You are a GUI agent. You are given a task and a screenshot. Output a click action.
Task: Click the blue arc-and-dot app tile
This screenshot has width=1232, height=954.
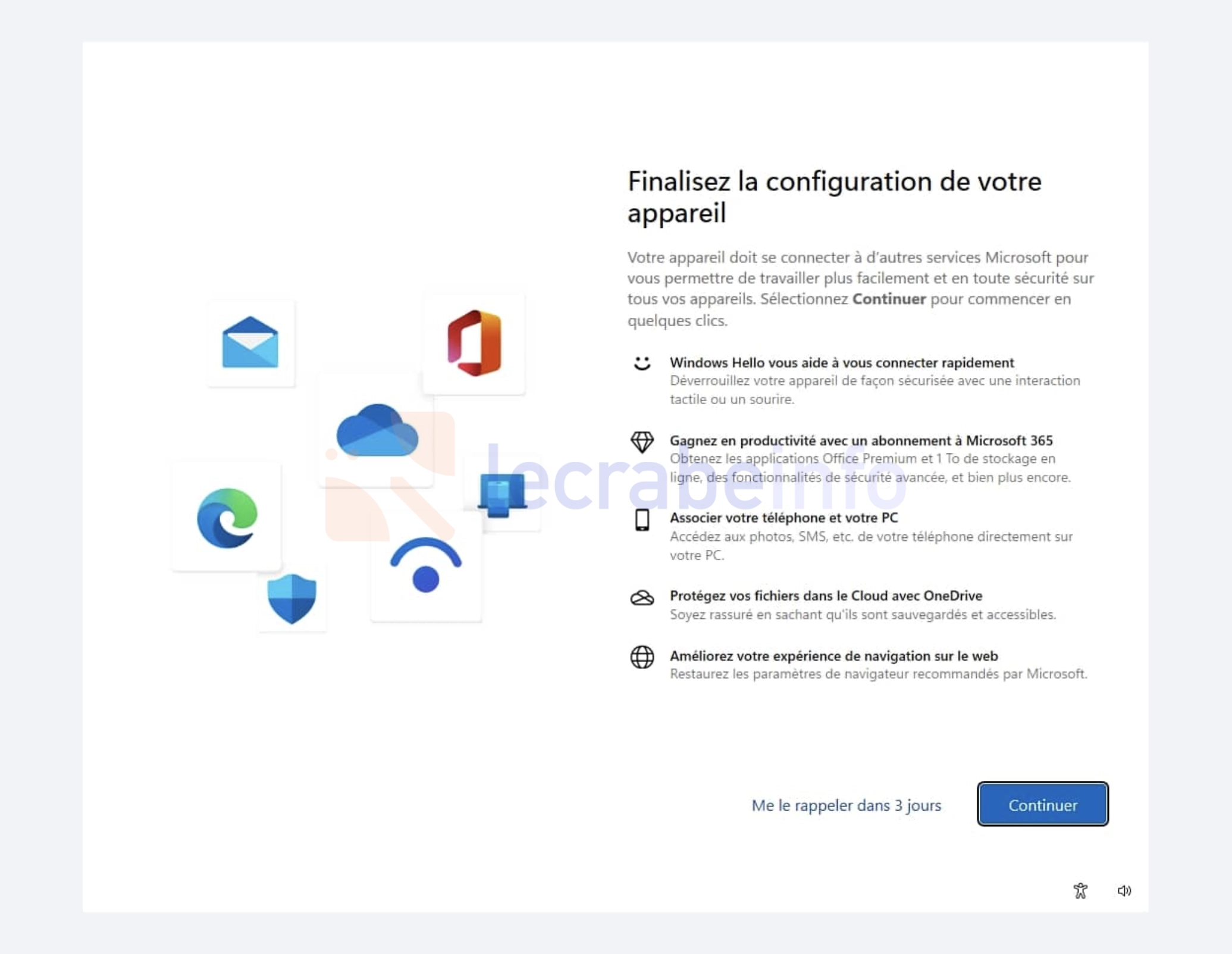tap(426, 566)
